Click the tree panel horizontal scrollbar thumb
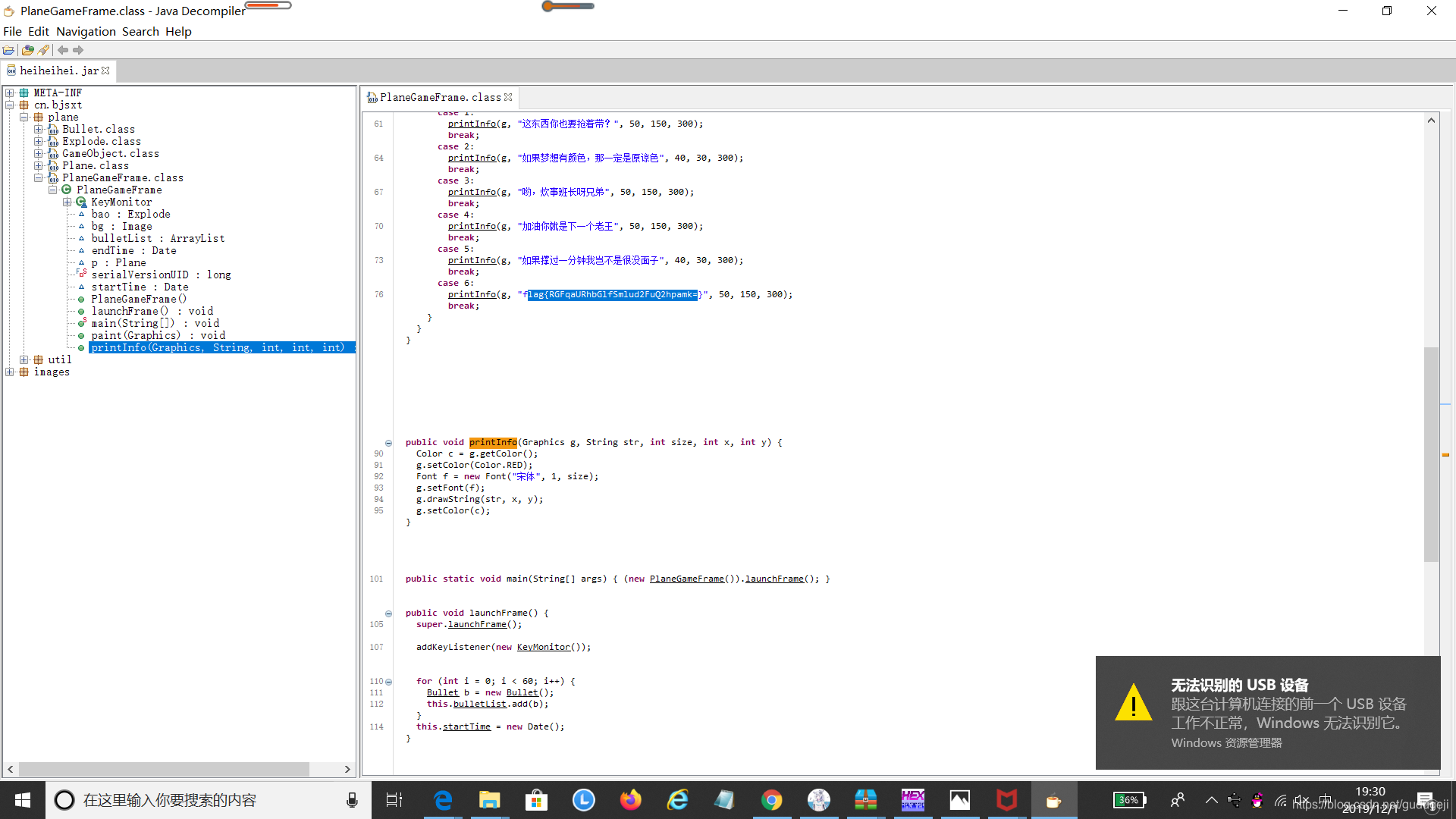Screen dimensions: 1456x819 click(x=163, y=769)
